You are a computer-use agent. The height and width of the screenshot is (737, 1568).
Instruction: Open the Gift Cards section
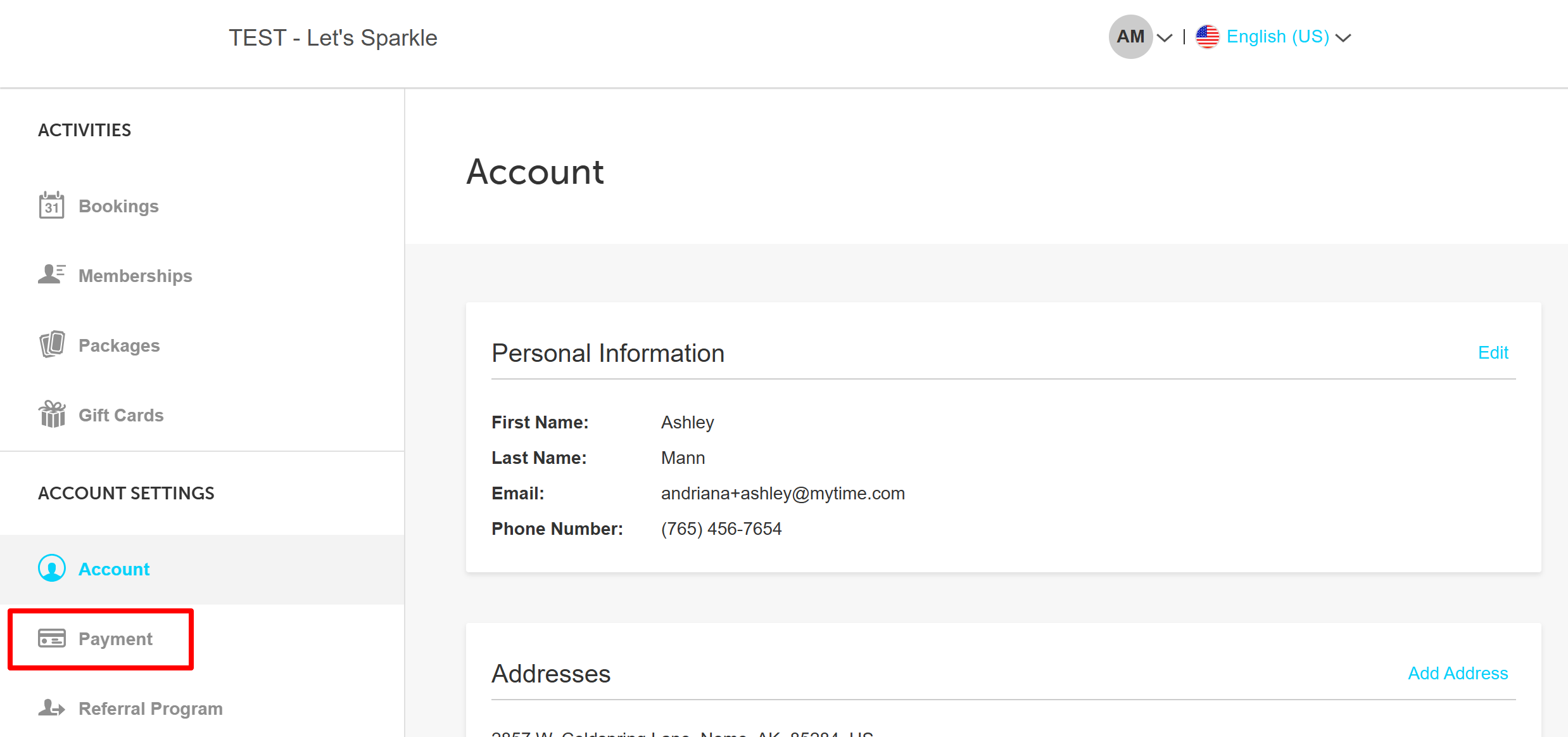coord(121,415)
